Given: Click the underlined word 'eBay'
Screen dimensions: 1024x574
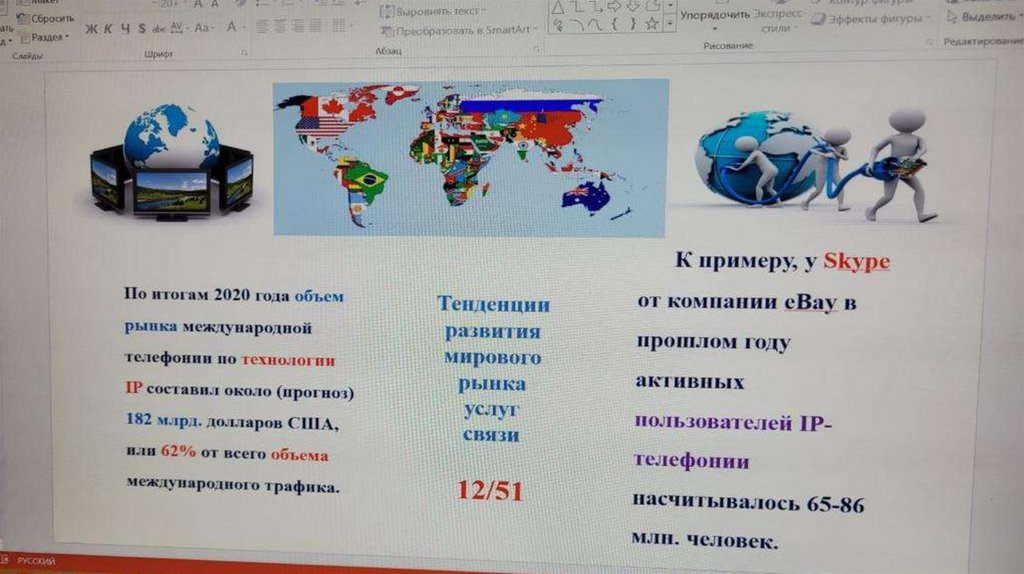Looking at the screenshot, I should [810, 302].
